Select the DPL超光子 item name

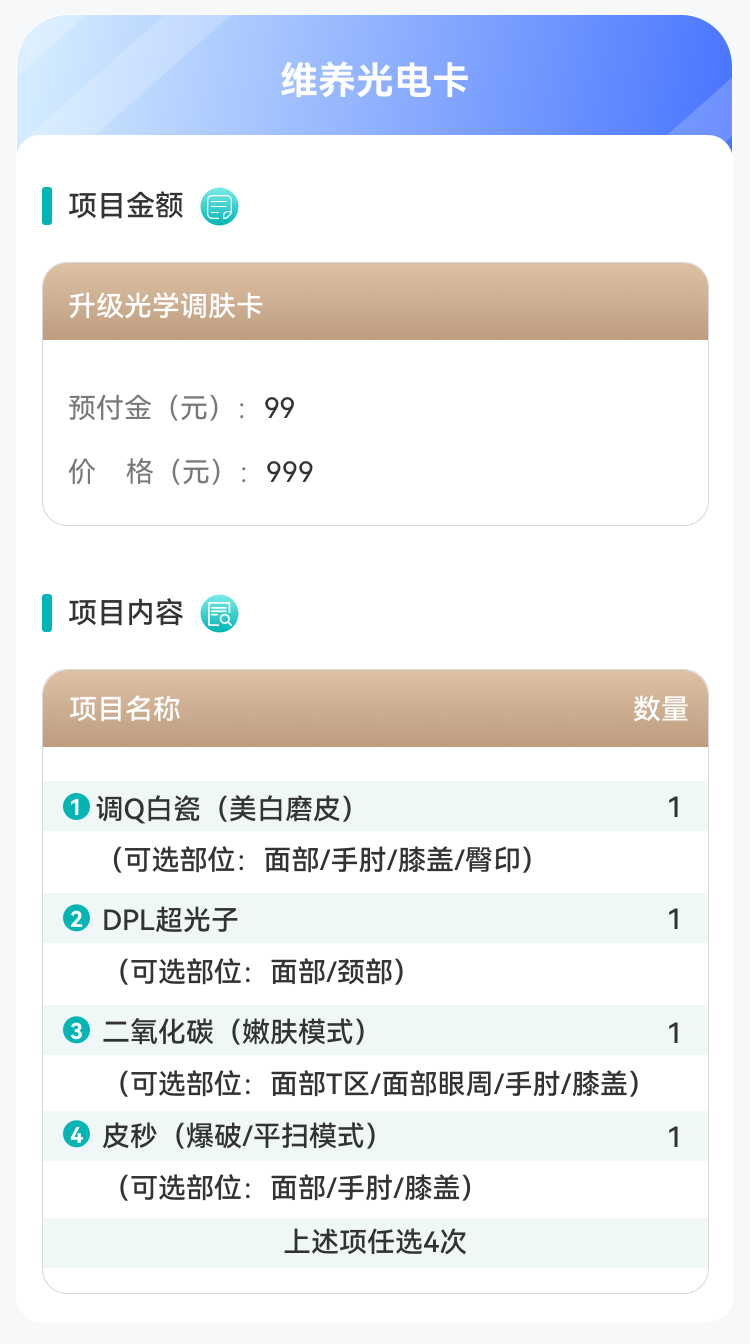point(171,919)
